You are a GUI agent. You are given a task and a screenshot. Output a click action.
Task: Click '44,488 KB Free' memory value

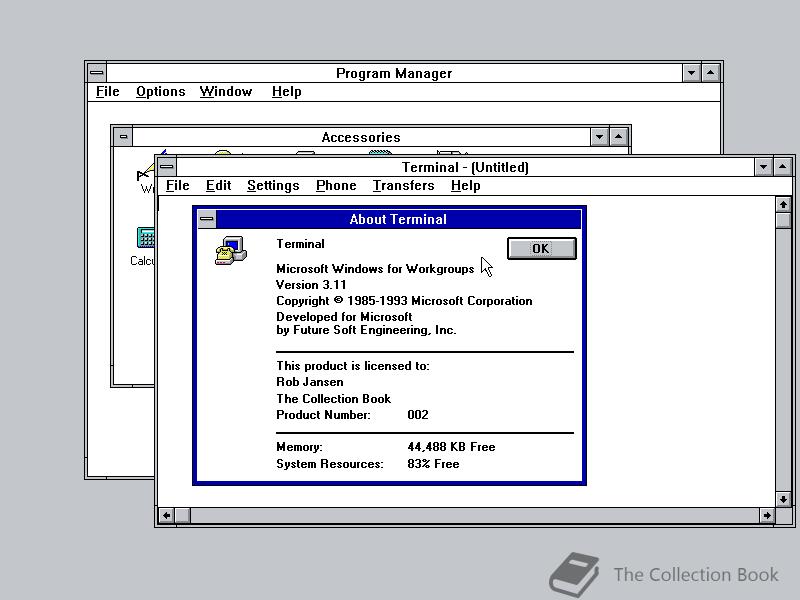tap(451, 447)
